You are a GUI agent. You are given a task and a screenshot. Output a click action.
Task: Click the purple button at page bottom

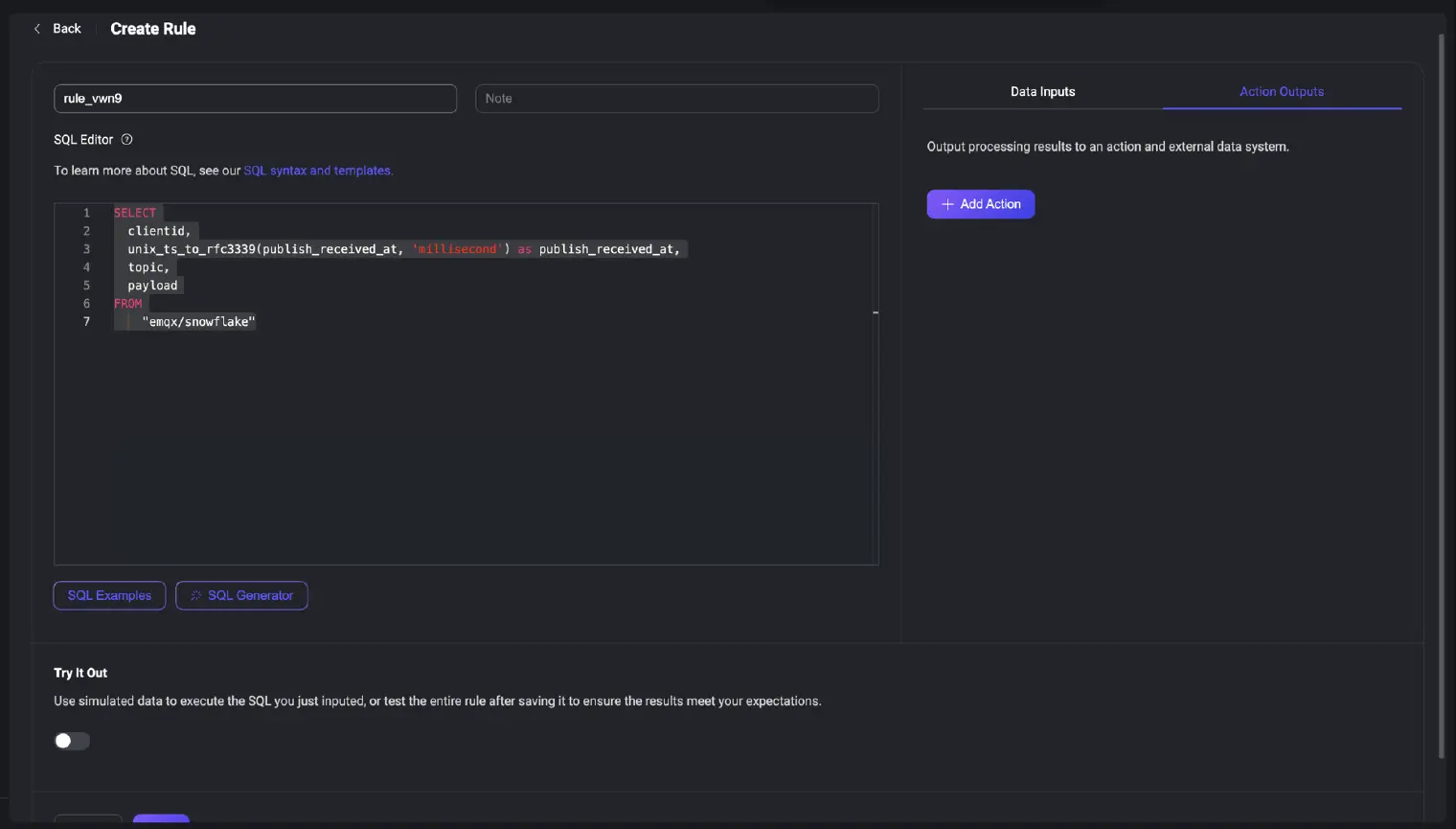(161, 819)
